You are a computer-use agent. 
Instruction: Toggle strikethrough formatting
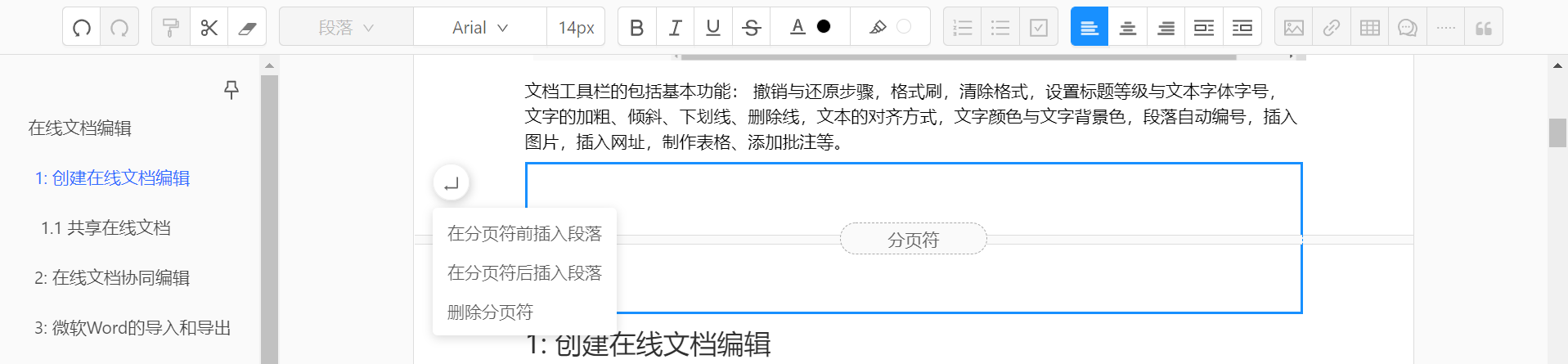(751, 28)
